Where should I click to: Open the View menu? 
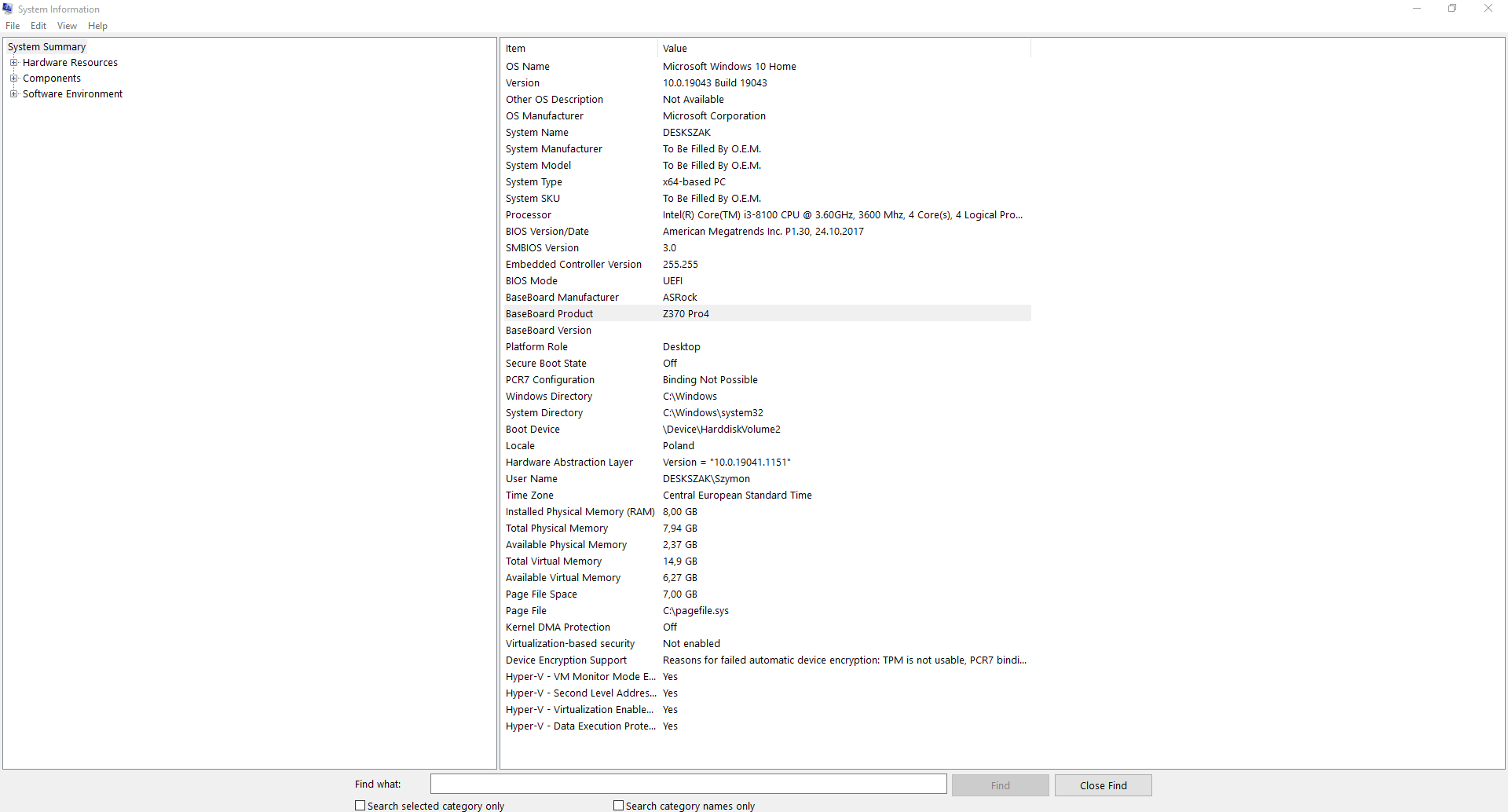click(67, 26)
